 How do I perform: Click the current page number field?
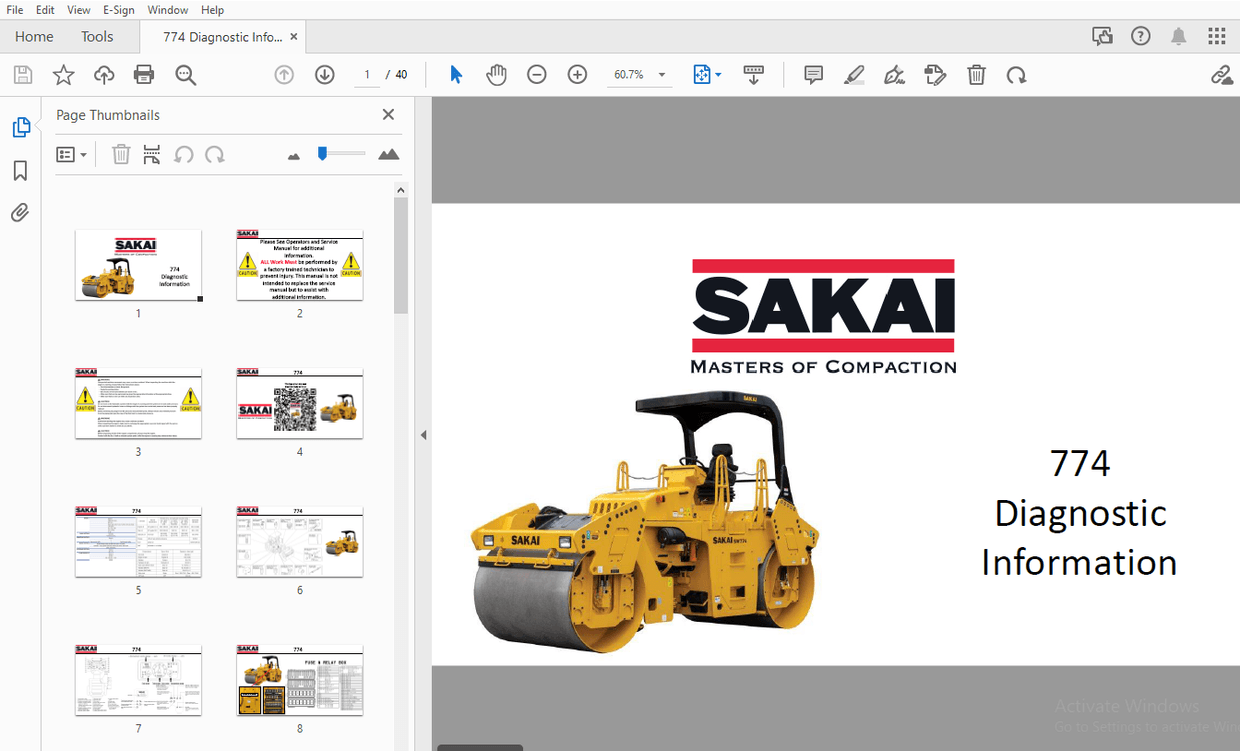(x=366, y=75)
